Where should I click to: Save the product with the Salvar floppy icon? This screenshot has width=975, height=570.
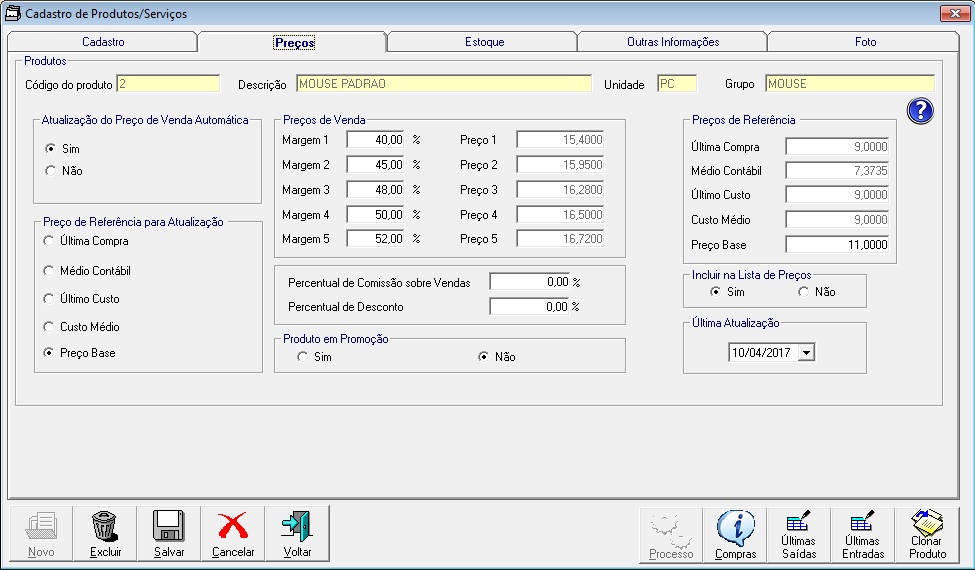(169, 527)
